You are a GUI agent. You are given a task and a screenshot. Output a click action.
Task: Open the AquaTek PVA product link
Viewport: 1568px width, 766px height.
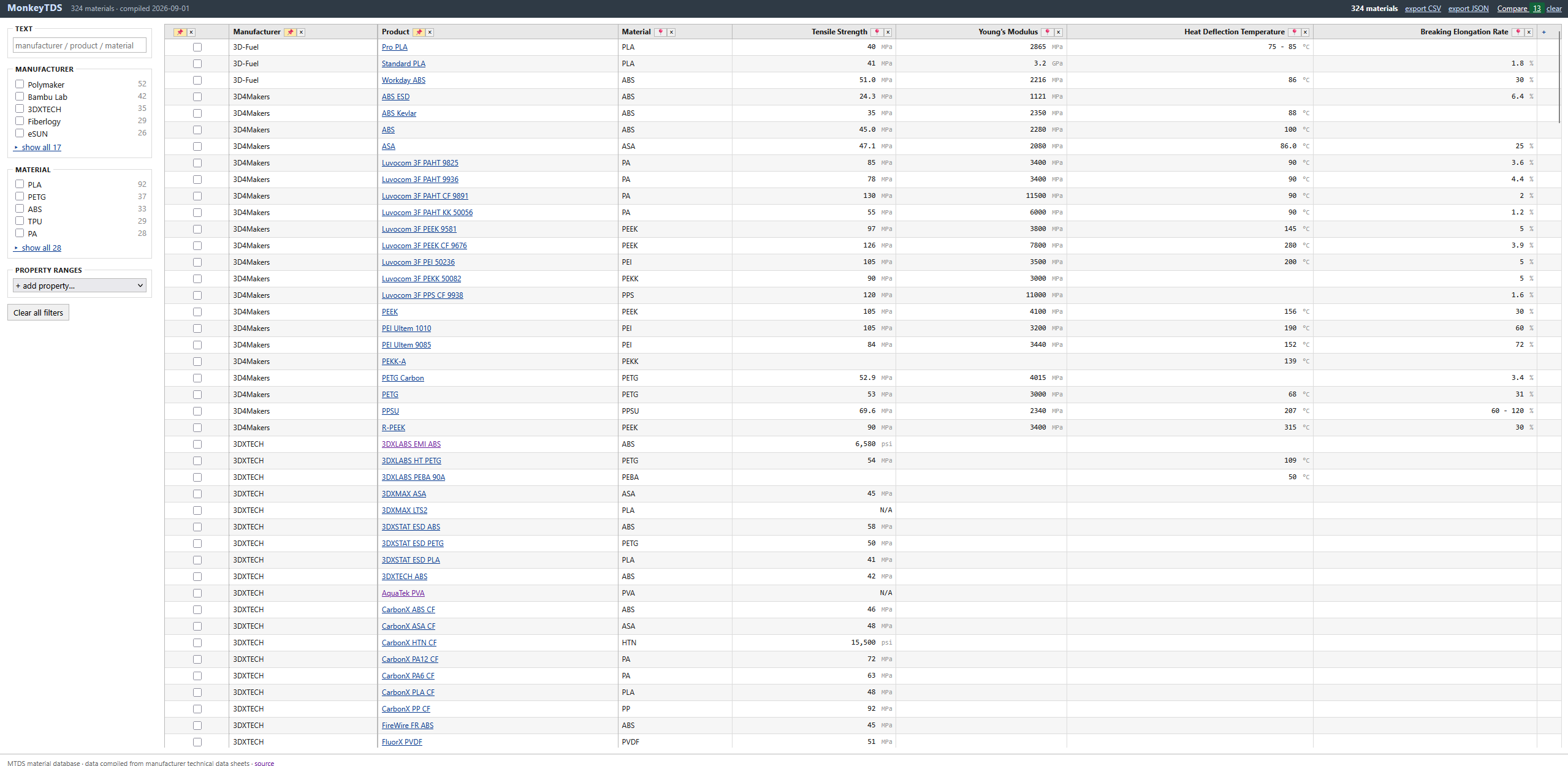(403, 593)
